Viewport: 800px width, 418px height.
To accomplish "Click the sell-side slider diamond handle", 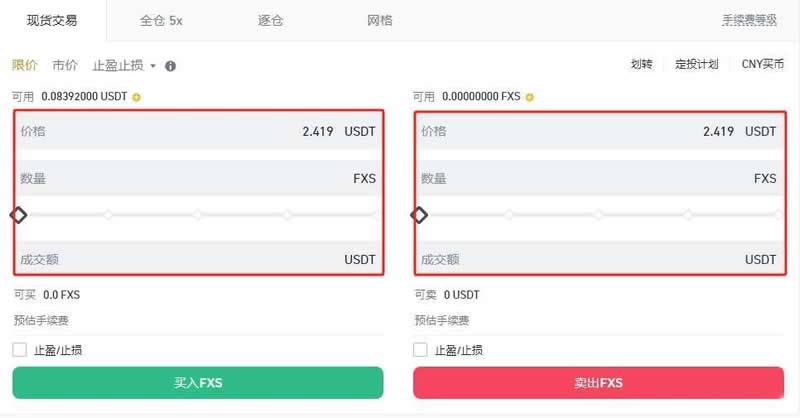I will (420, 214).
